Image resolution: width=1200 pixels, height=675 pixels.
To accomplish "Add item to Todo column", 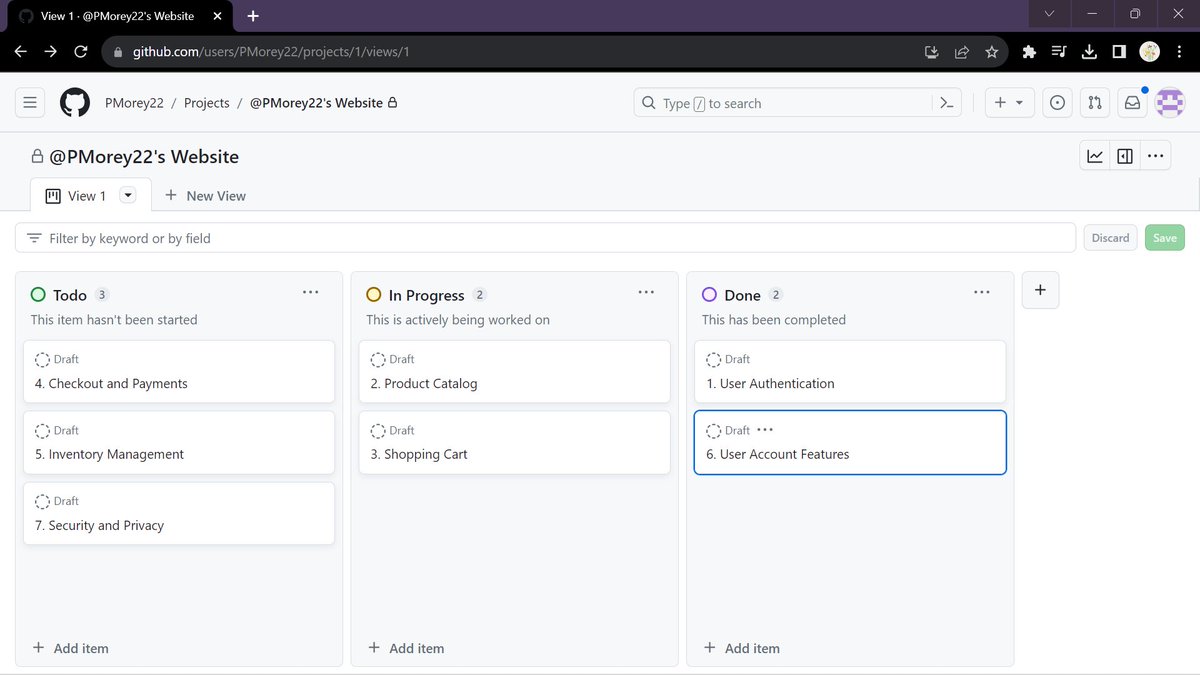I will 70,648.
